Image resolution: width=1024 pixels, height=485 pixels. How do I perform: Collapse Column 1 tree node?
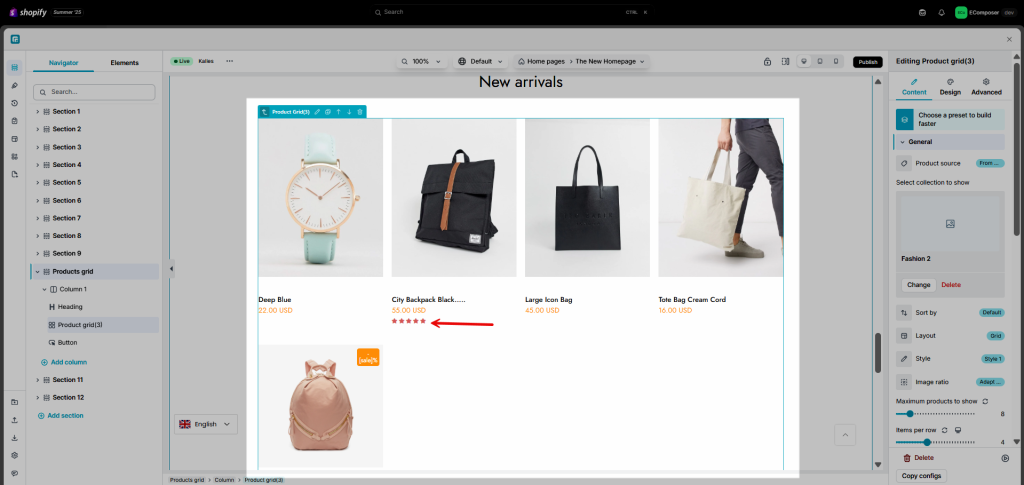tap(44, 289)
